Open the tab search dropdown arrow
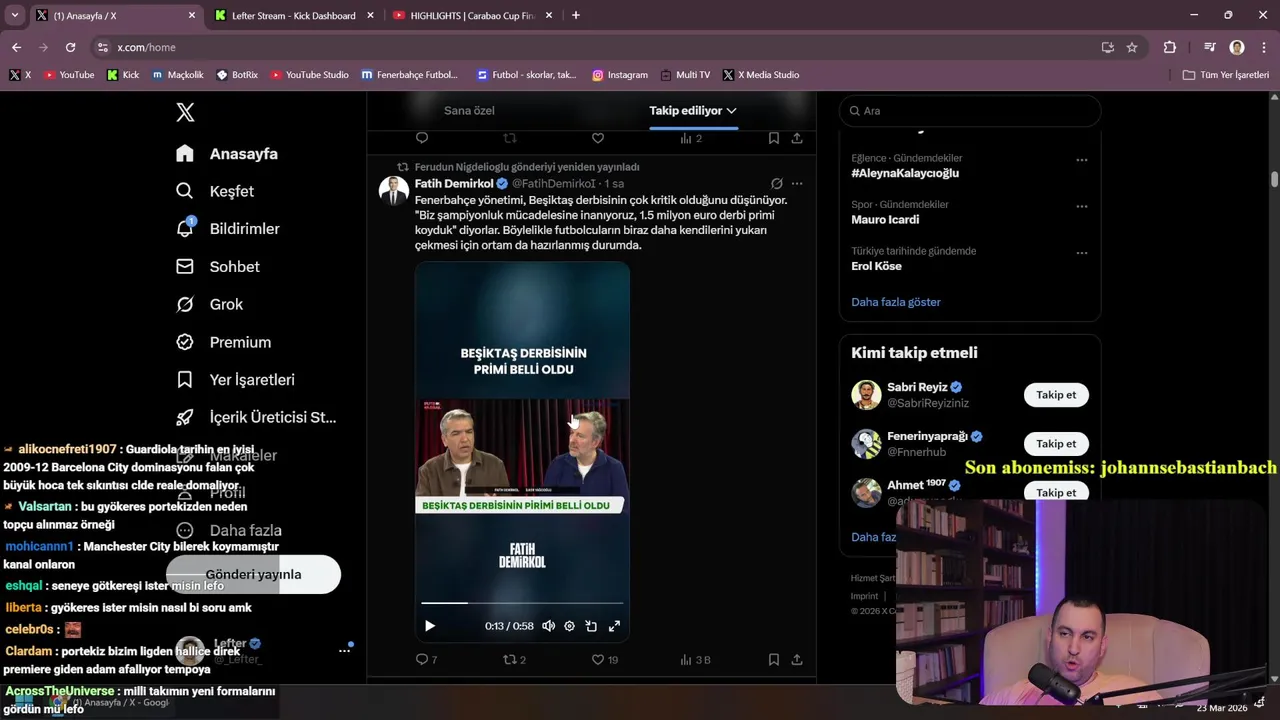Viewport: 1280px width, 720px height. coord(14,15)
